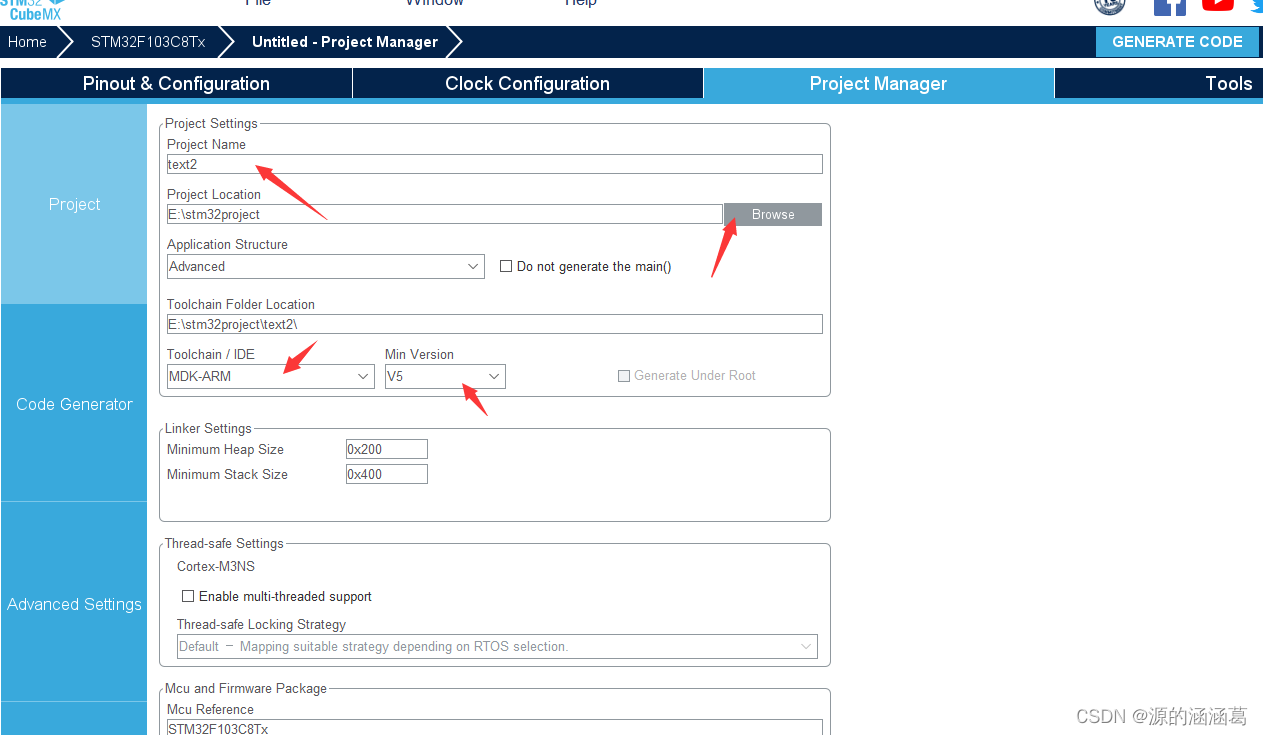Click the Mcu and Firmware Package title
This screenshot has height=735, width=1263.
pos(246,689)
